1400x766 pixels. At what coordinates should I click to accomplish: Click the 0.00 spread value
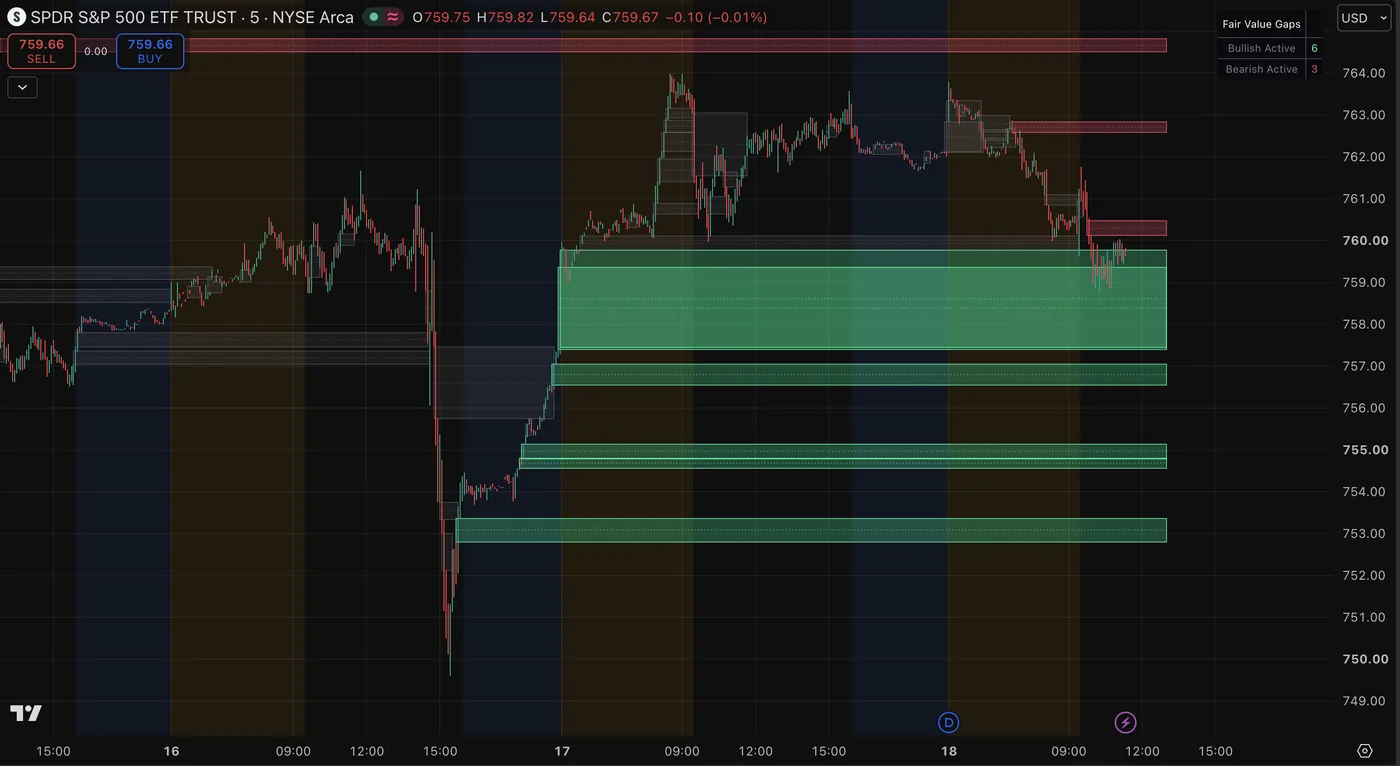(96, 51)
